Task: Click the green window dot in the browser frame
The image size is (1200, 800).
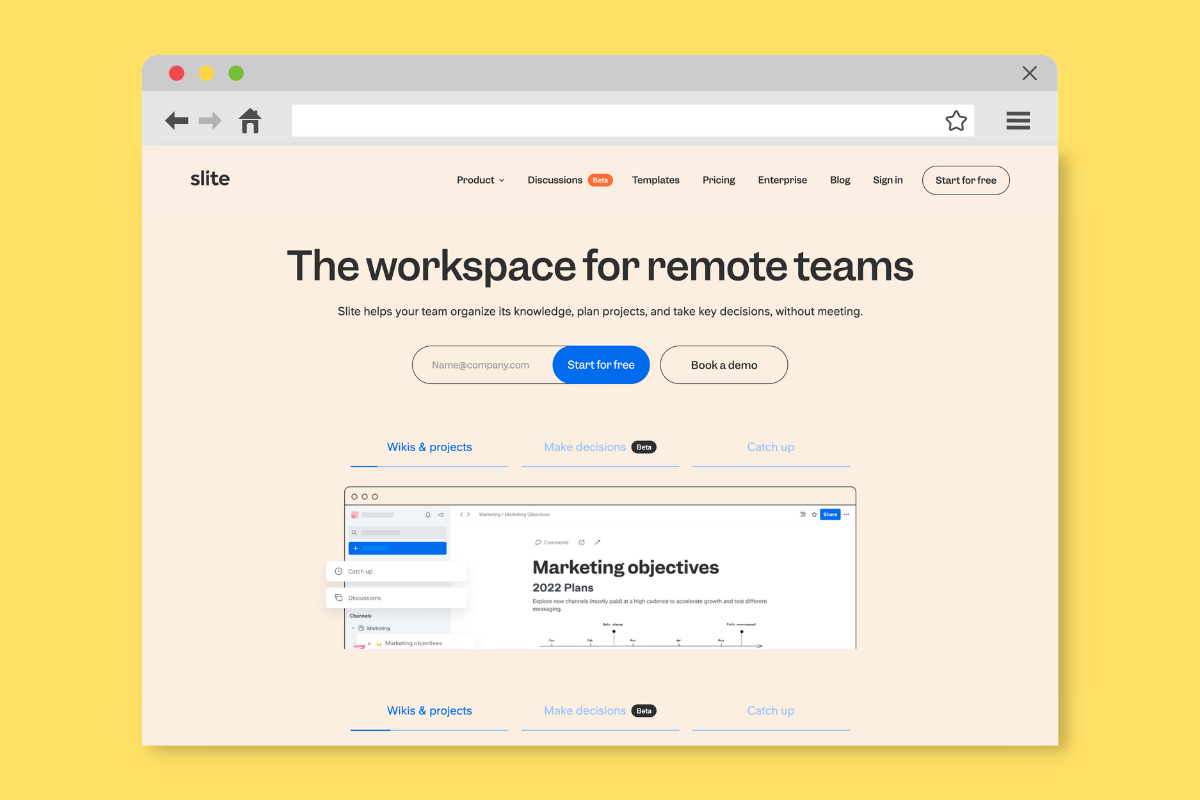Action: [236, 73]
